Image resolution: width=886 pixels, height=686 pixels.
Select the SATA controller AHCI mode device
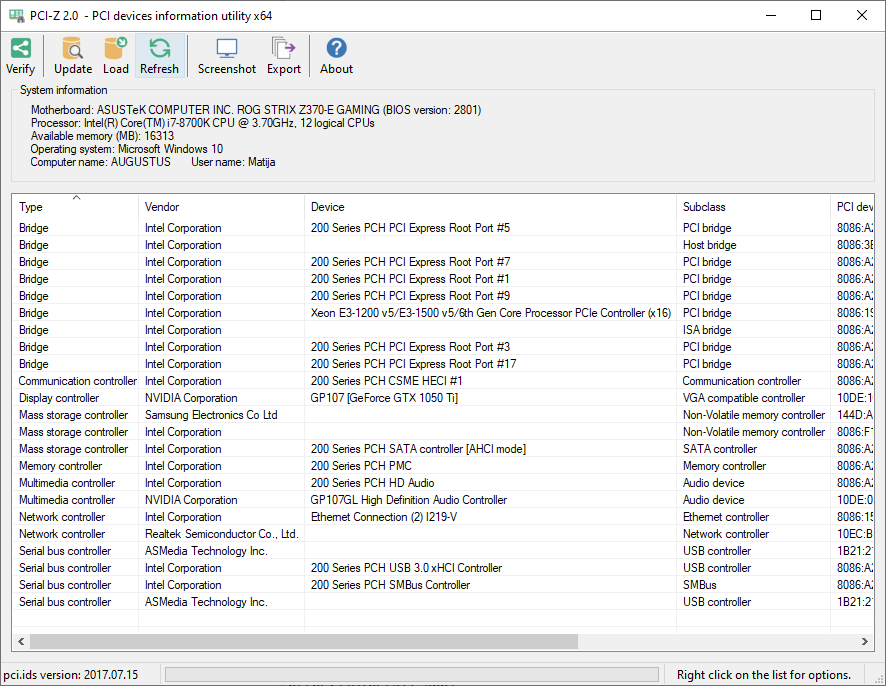tap(418, 449)
